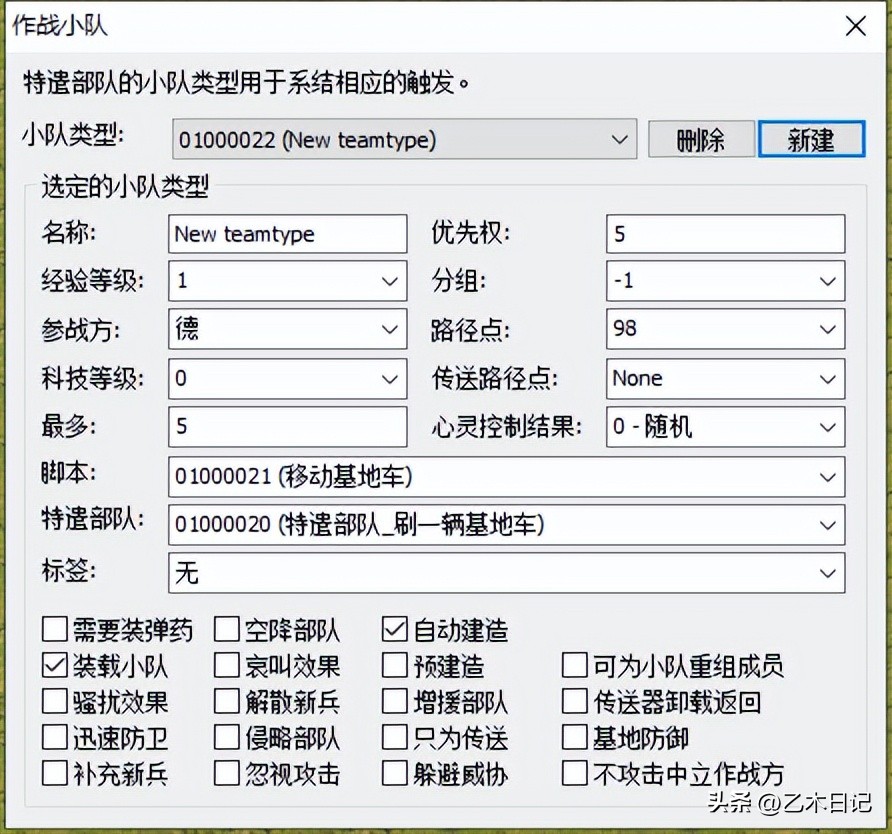This screenshot has width=892, height=834.
Task: Disable the 自动建造 checkbox
Action: (x=395, y=630)
